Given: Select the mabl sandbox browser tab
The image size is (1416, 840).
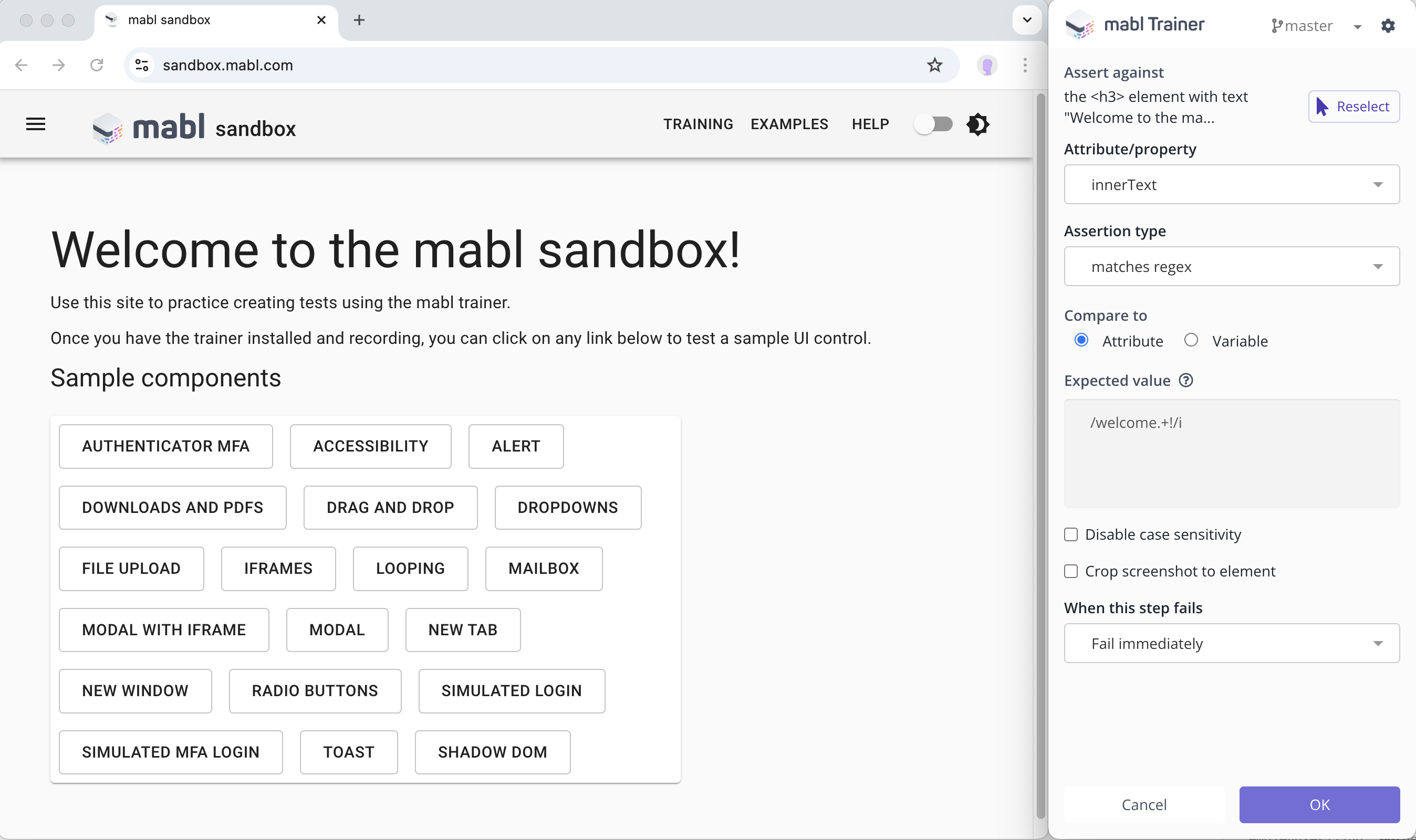Looking at the screenshot, I should click(x=216, y=20).
